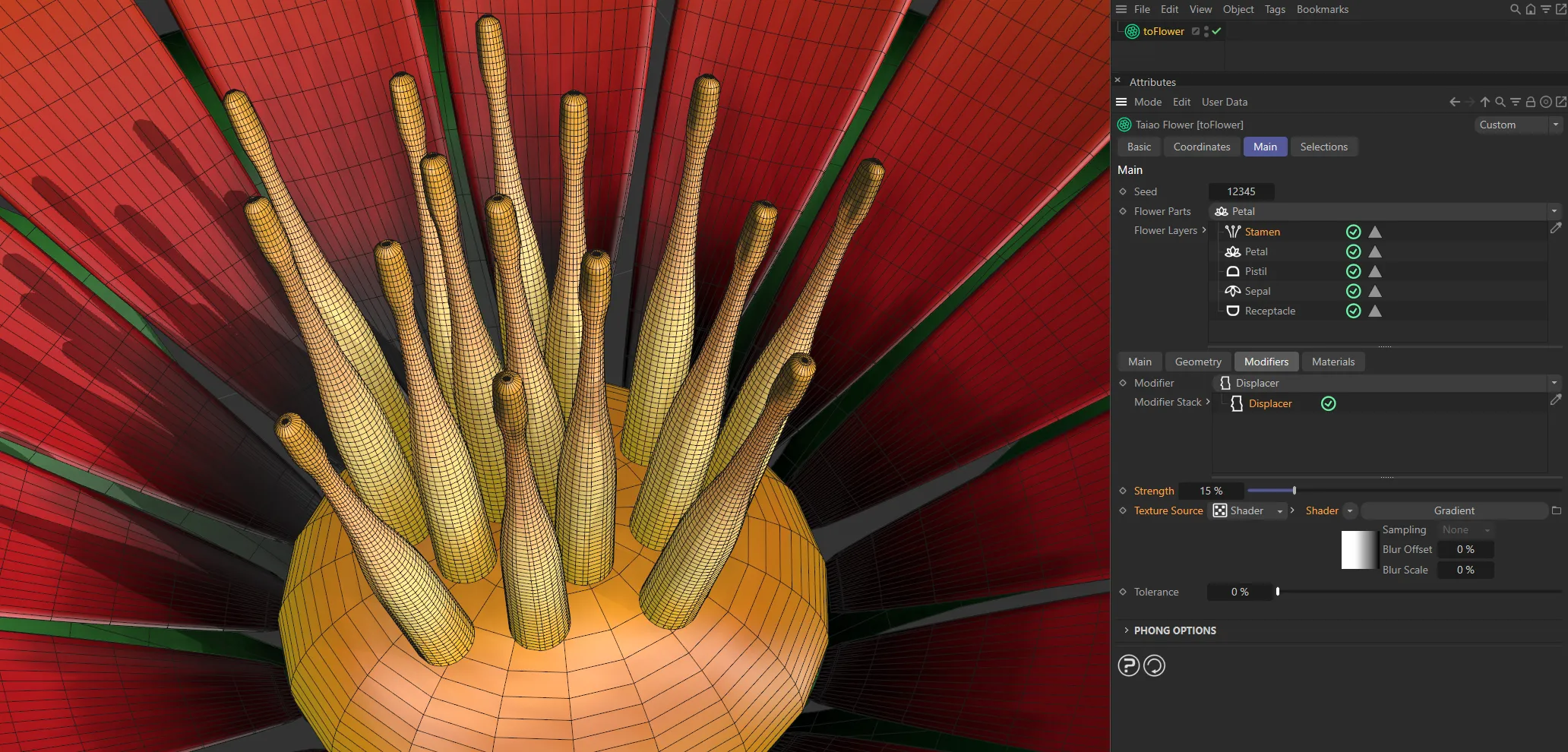Click the Stamen icon in the flower layers list
Image resolution: width=1568 pixels, height=752 pixels.
pos(1232,232)
